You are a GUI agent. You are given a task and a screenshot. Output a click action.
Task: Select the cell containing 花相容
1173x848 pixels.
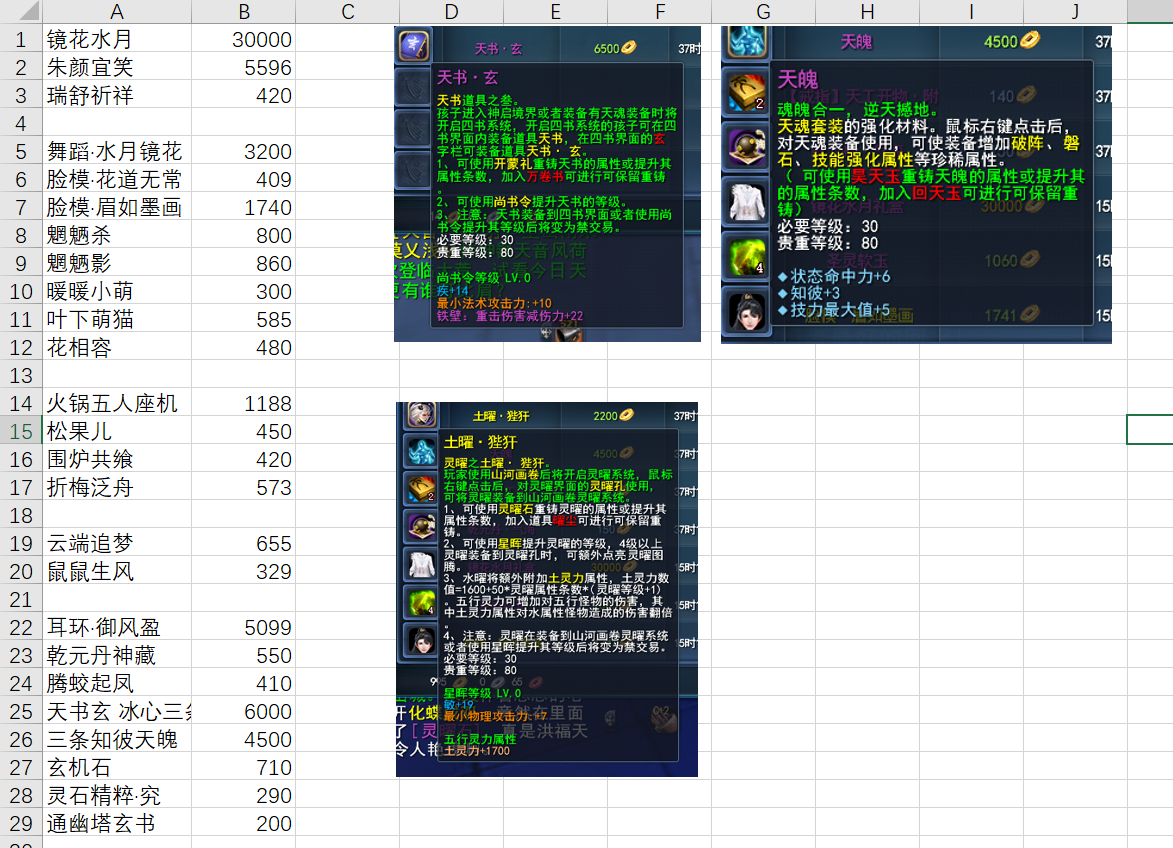(117, 348)
